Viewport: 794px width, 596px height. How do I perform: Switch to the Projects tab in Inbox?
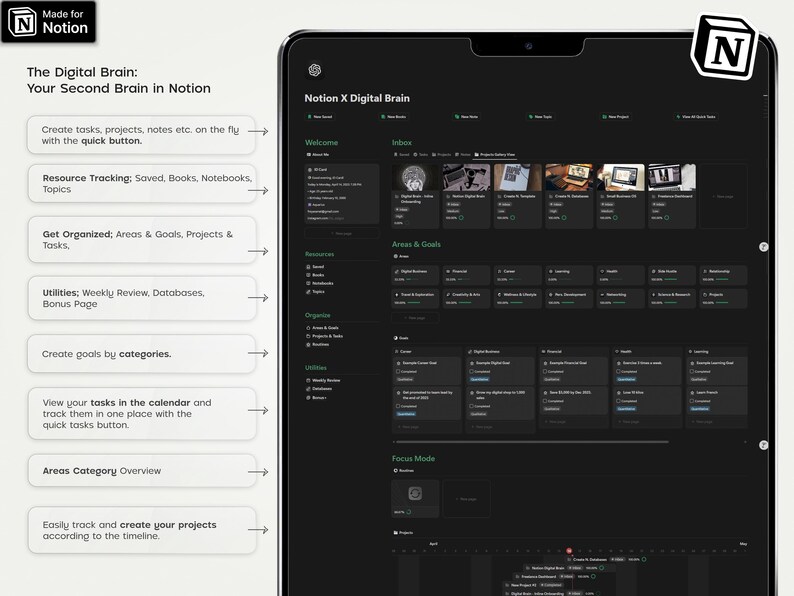coord(442,154)
